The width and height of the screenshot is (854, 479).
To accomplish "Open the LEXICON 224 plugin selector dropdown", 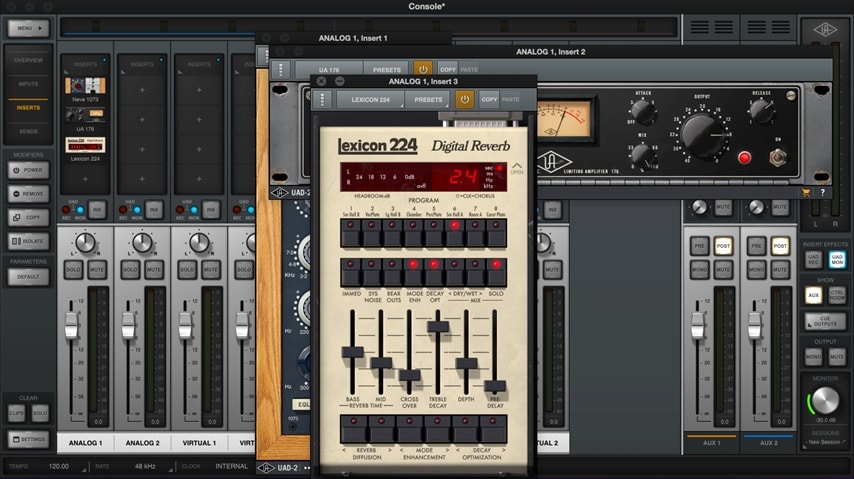I will 370,99.
